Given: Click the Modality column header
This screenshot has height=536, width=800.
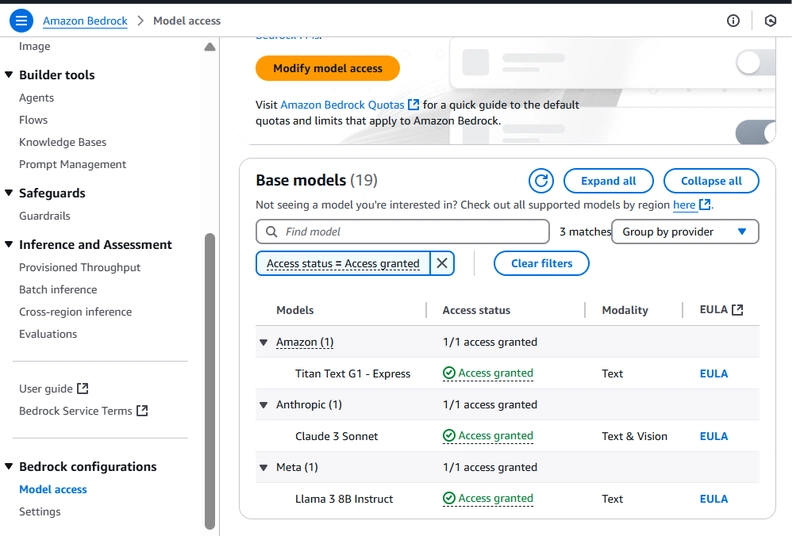Looking at the screenshot, I should pos(625,310).
